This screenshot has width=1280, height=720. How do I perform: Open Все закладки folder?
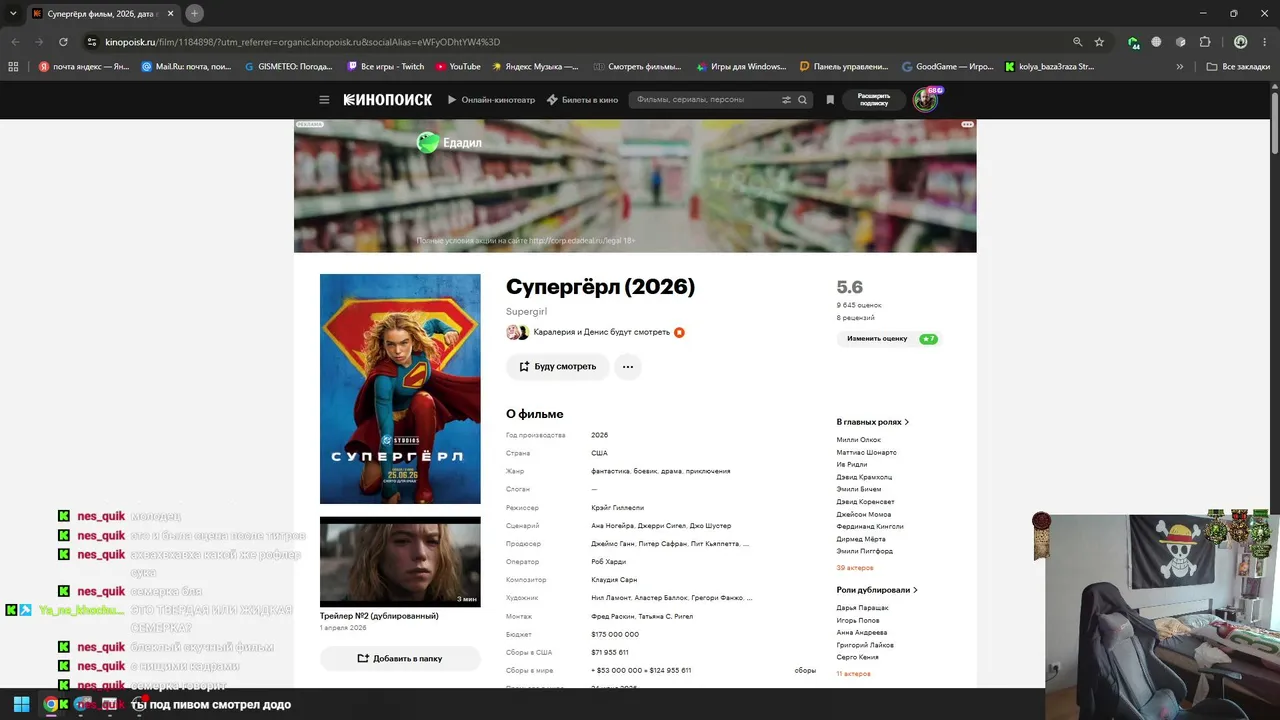[x=1238, y=67]
